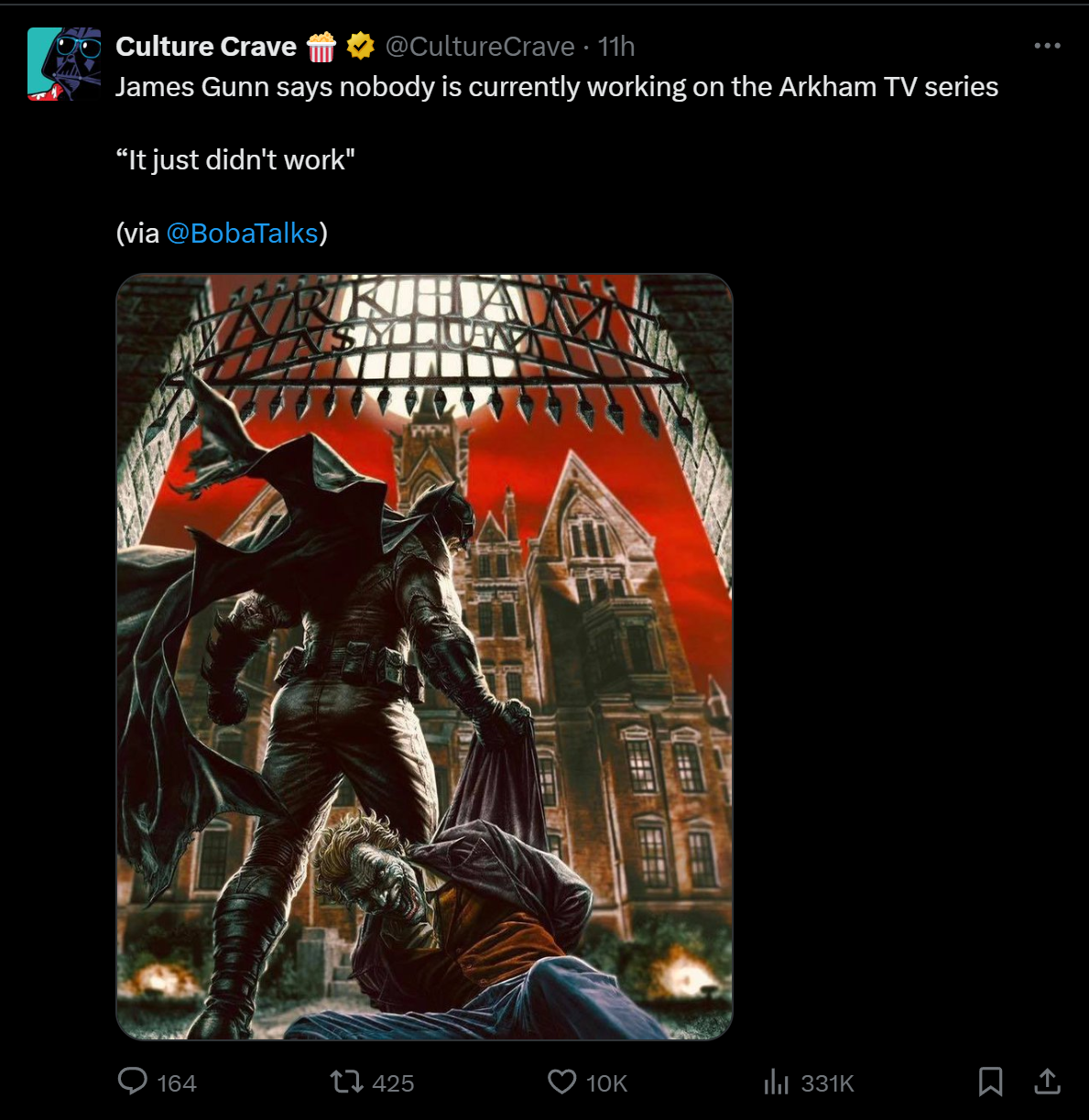Click the 164 replies count

(177, 1083)
